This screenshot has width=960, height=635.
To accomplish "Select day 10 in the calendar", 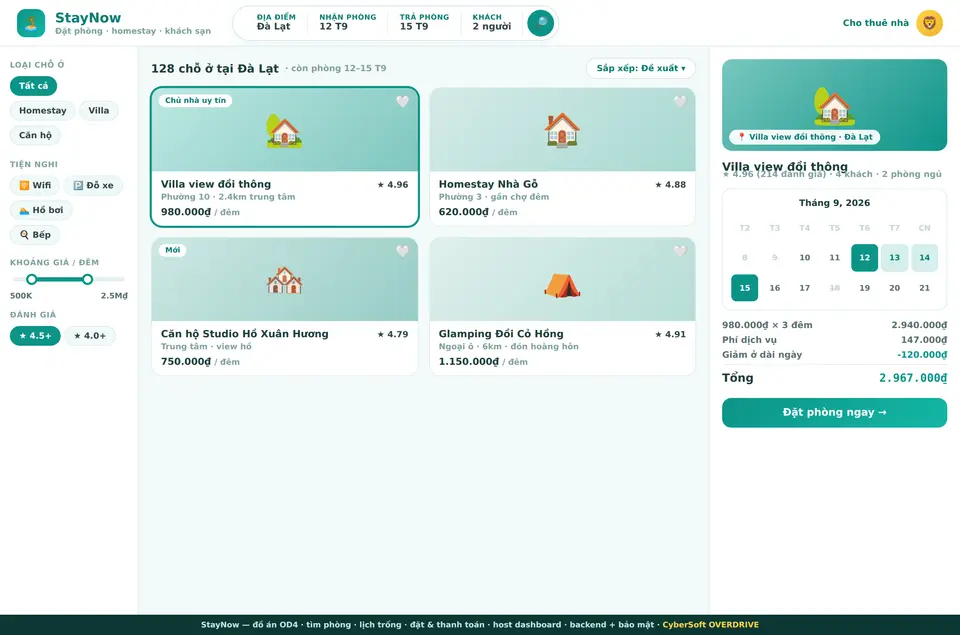I will 804,258.
